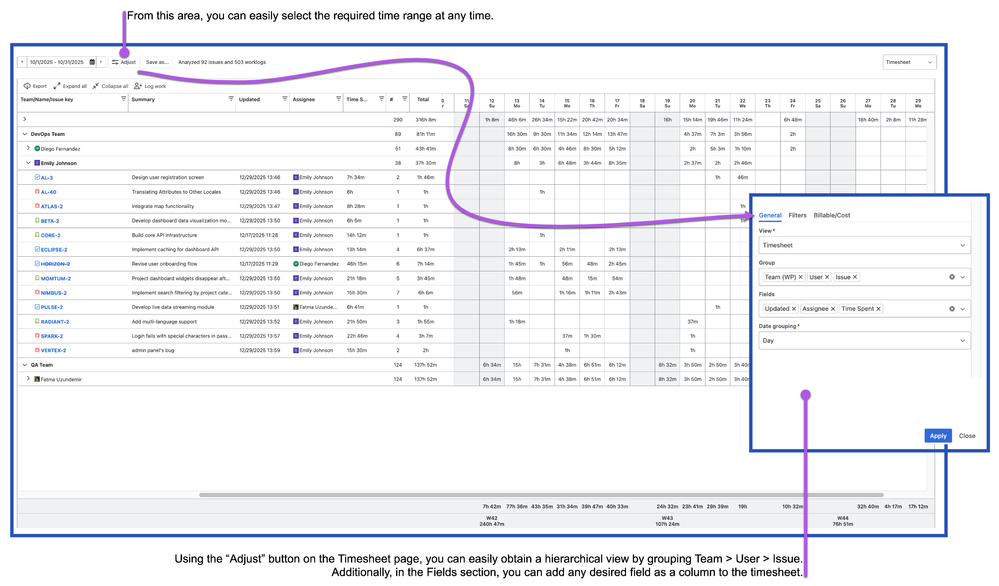Click Close in the adjust panel
Image resolution: width=999 pixels, height=586 pixels.
(967, 436)
